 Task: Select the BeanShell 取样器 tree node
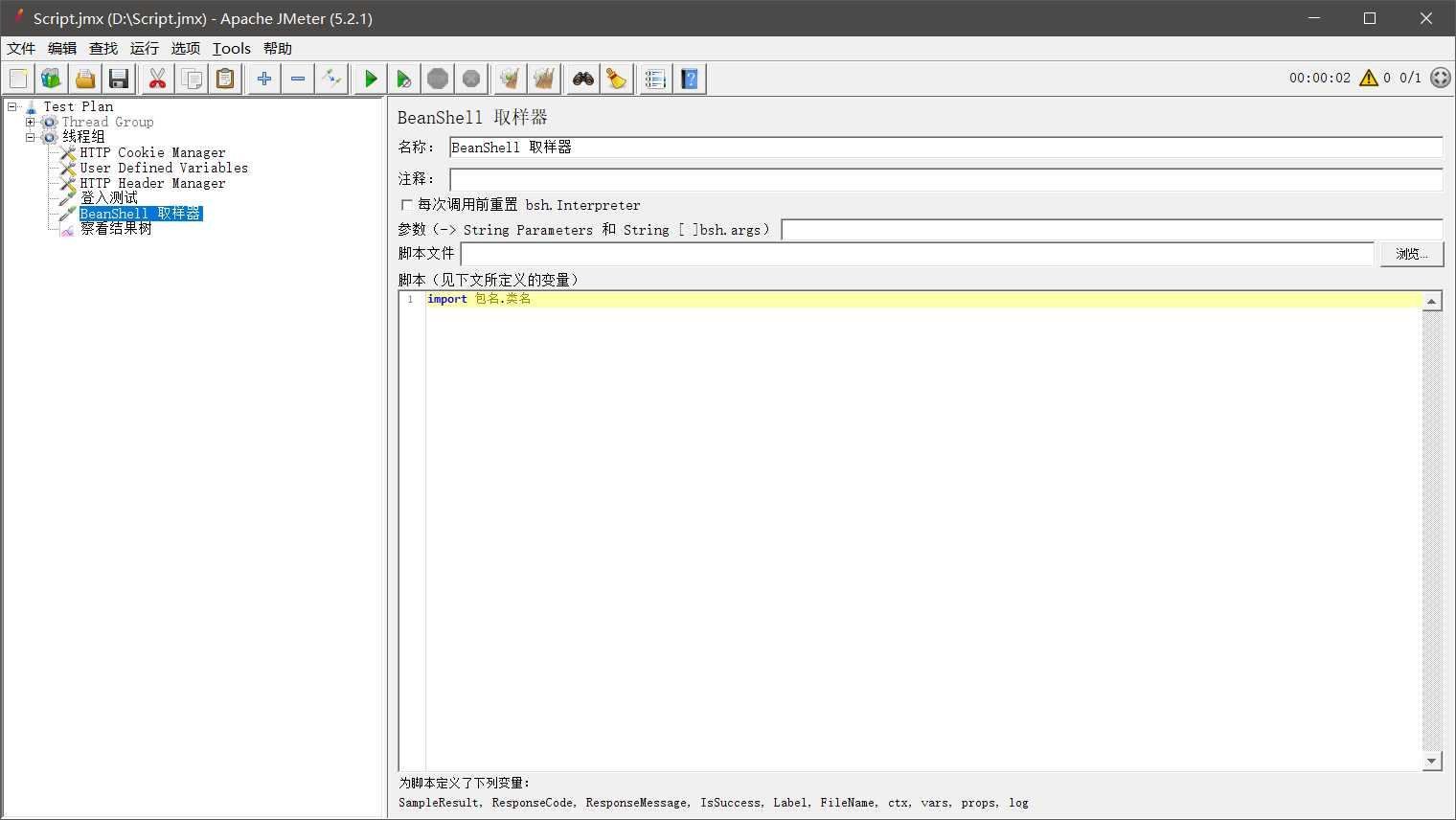tap(141, 214)
